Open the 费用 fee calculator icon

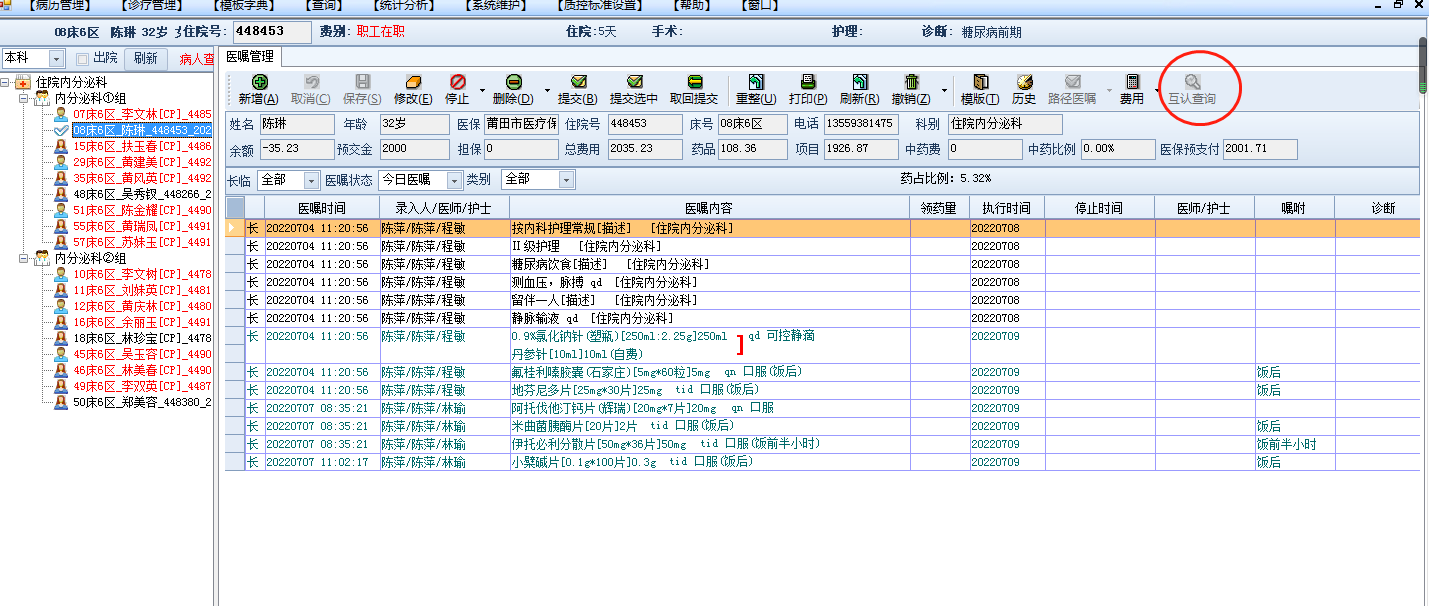[1132, 81]
